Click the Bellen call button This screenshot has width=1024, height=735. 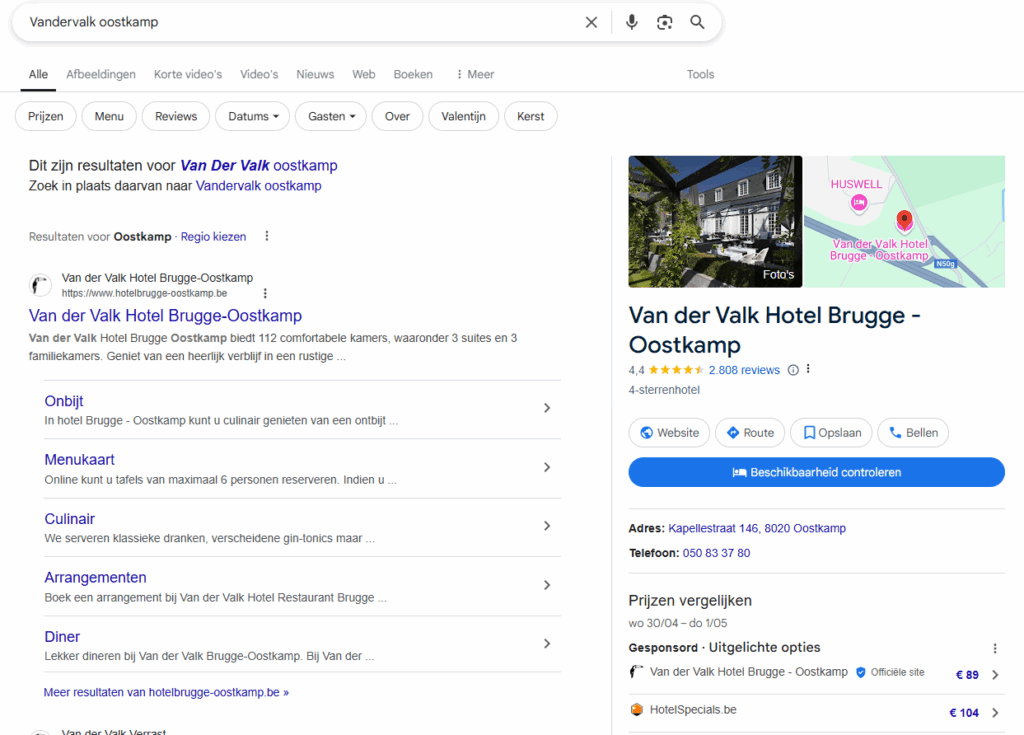pos(913,433)
